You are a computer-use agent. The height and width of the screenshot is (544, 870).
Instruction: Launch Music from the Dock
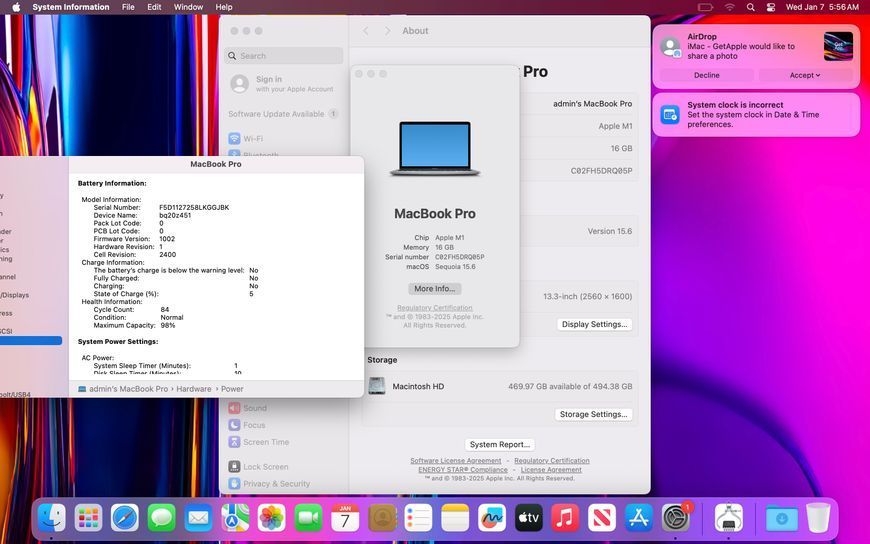point(565,518)
